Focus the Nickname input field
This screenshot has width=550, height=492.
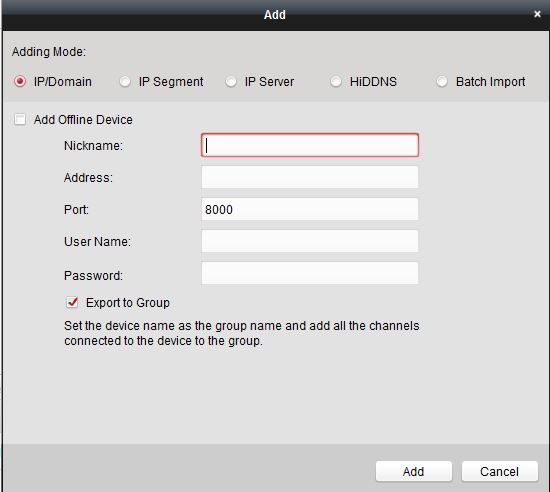pos(310,145)
